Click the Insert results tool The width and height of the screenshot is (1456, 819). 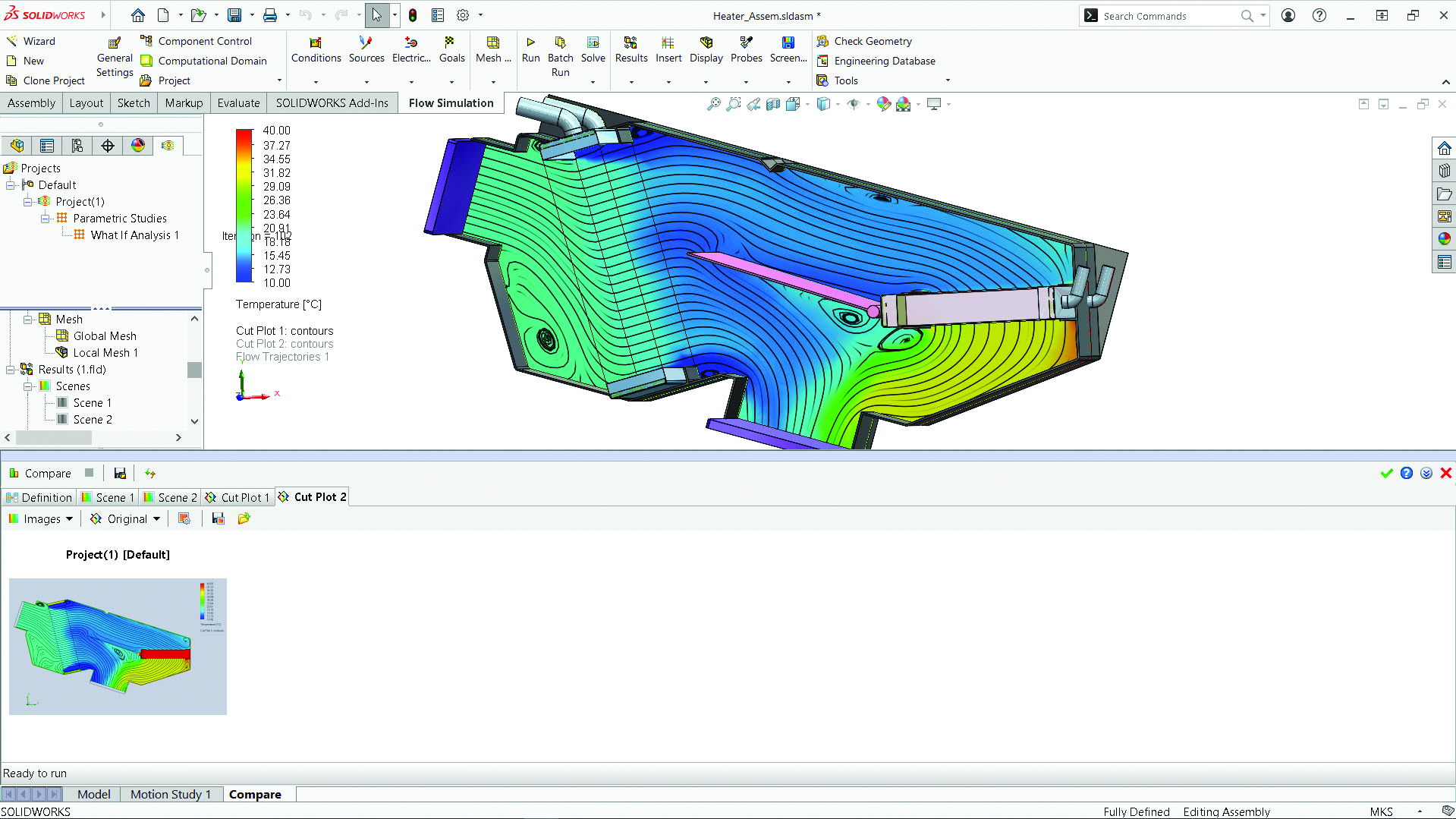(x=668, y=50)
